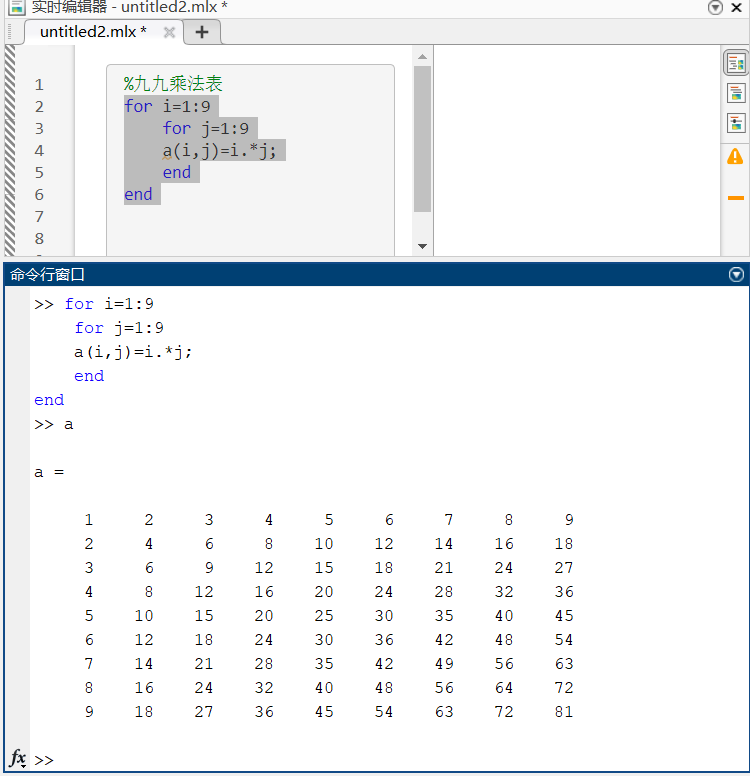Close the live editor panel
The image size is (750, 776).
(x=737, y=7)
